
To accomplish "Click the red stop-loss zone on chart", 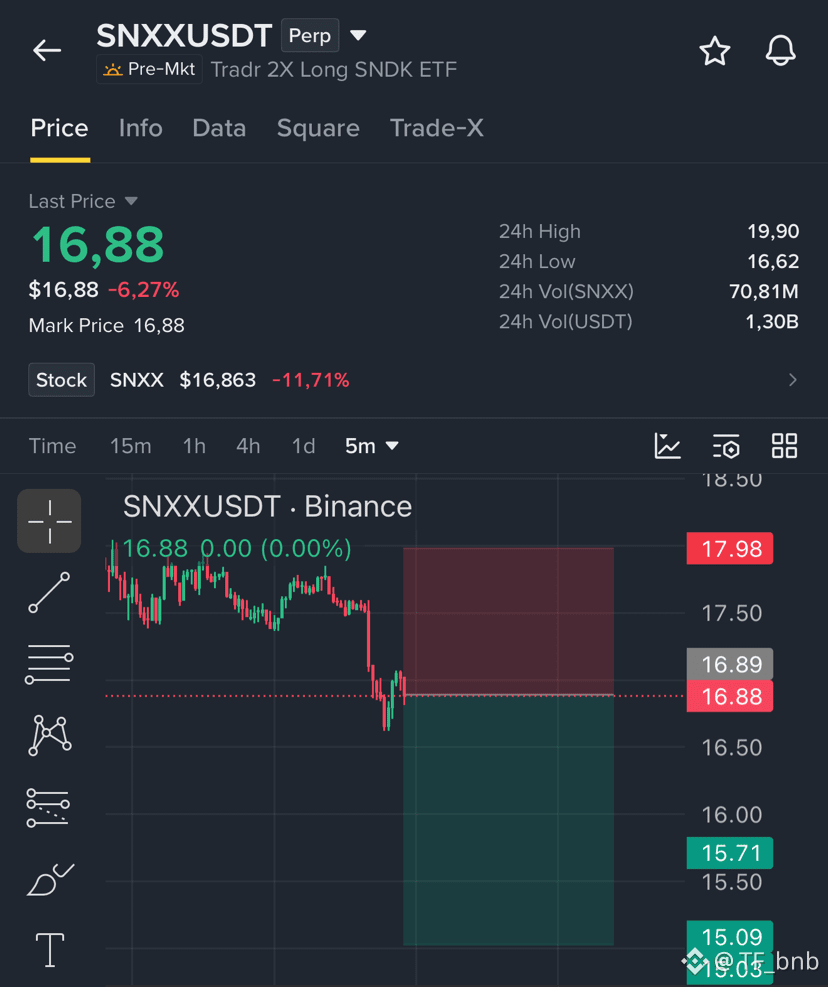I will [508, 621].
